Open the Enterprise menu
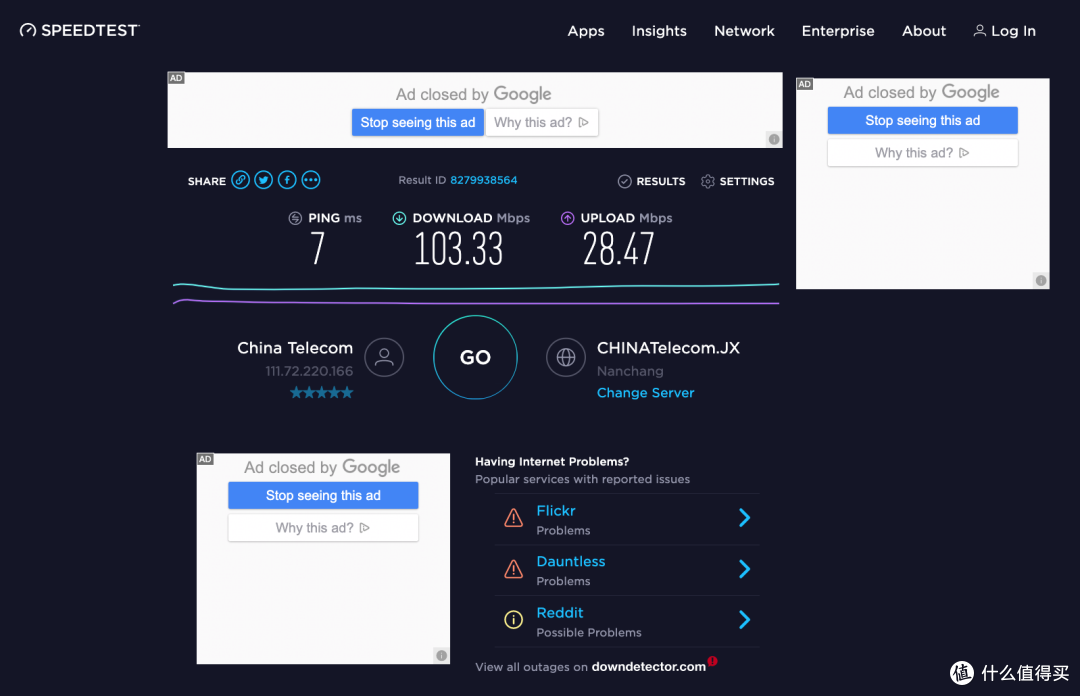The height and width of the screenshot is (696, 1080). (x=838, y=31)
